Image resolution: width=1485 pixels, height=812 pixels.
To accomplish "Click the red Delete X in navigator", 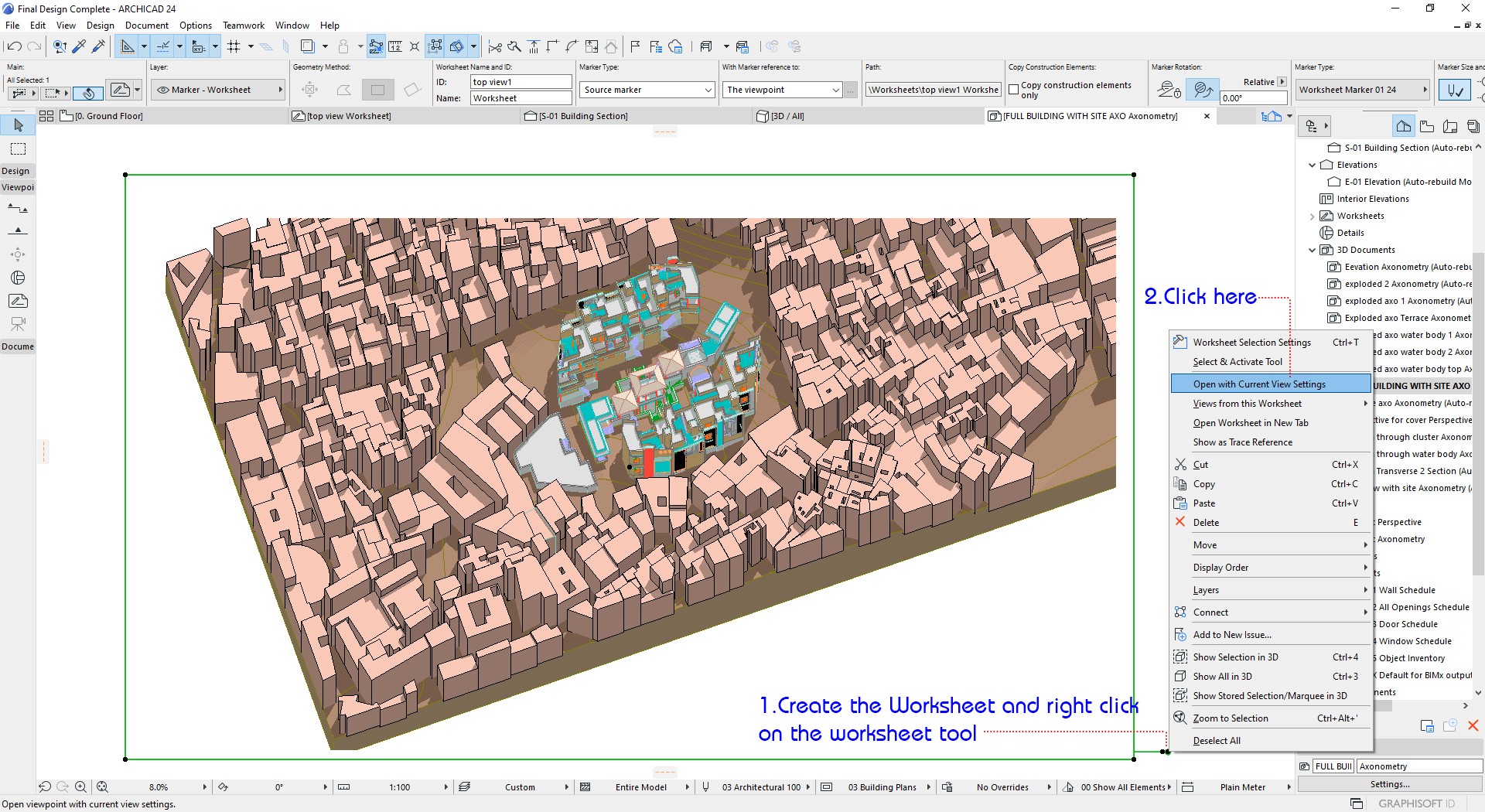I will pos(1473,725).
